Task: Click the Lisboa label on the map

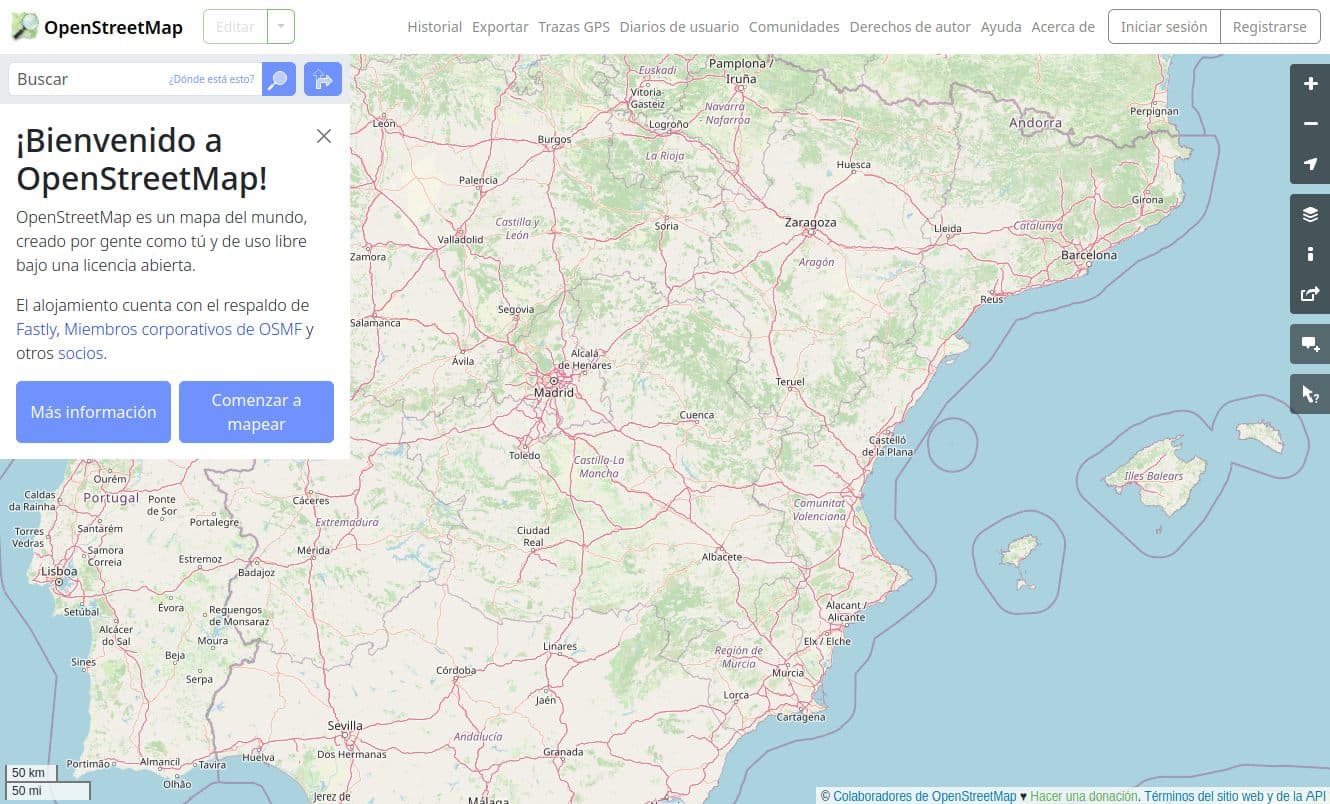Action: 60,571
